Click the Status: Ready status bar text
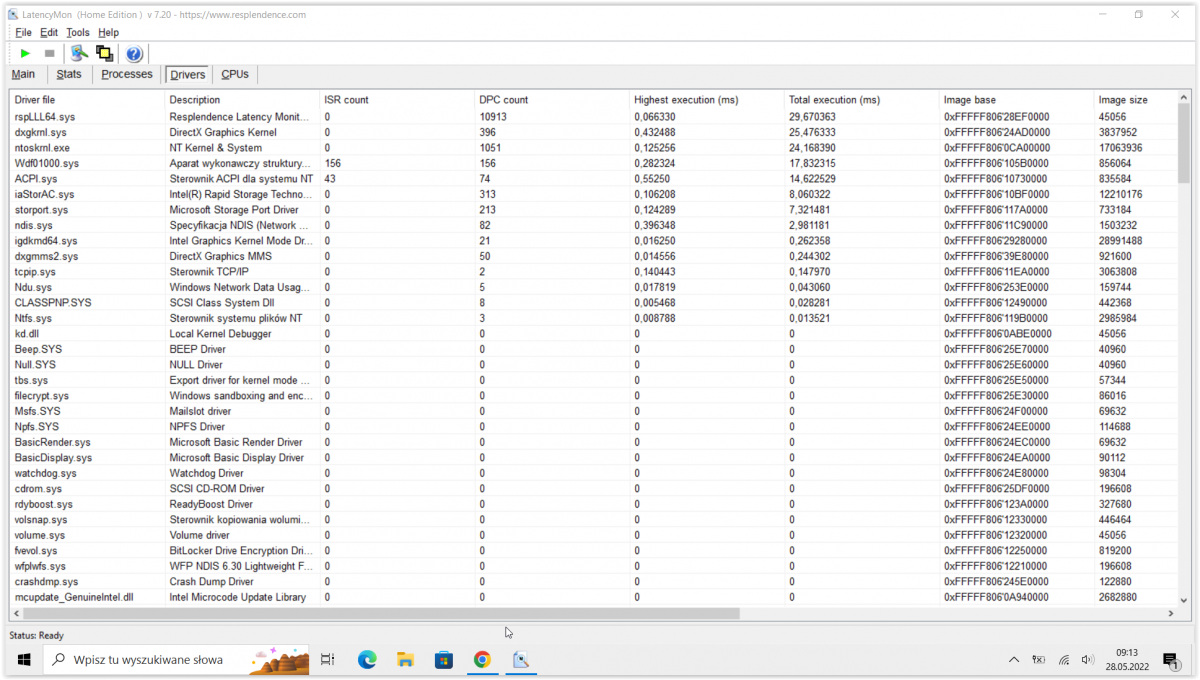1200x680 pixels. 37,635
